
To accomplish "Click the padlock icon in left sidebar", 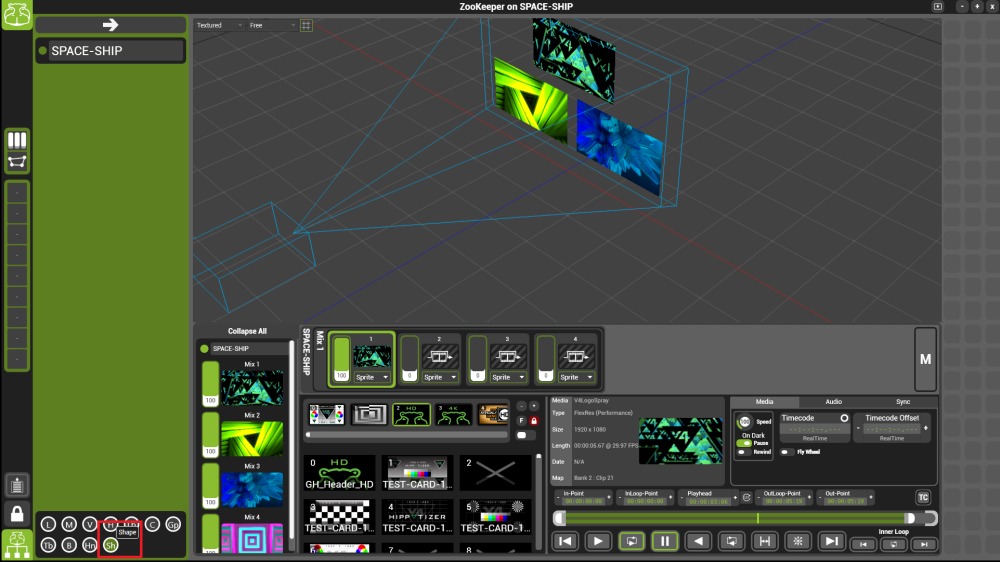I will tap(17, 514).
